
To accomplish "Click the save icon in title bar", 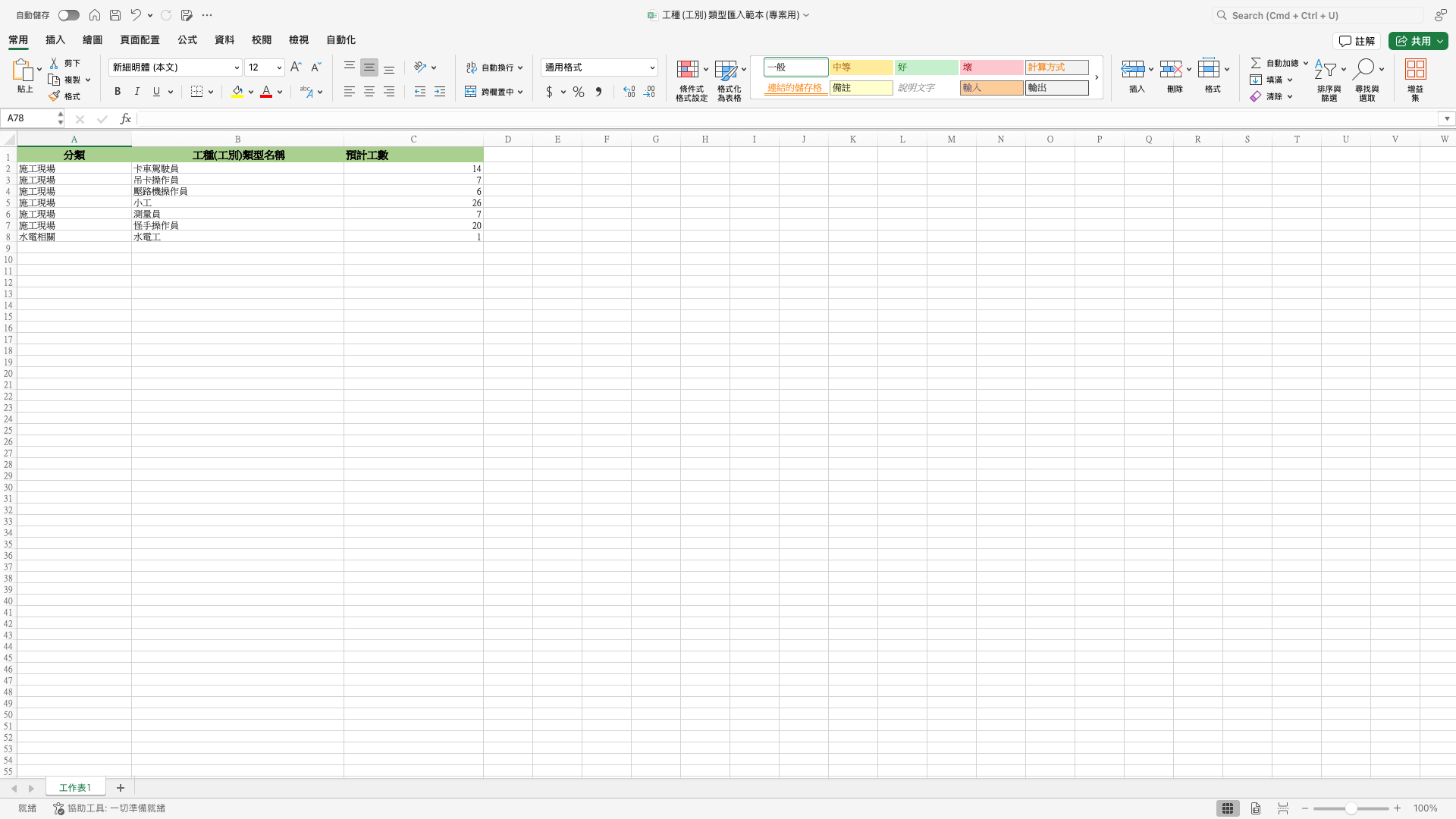I will 115,15.
